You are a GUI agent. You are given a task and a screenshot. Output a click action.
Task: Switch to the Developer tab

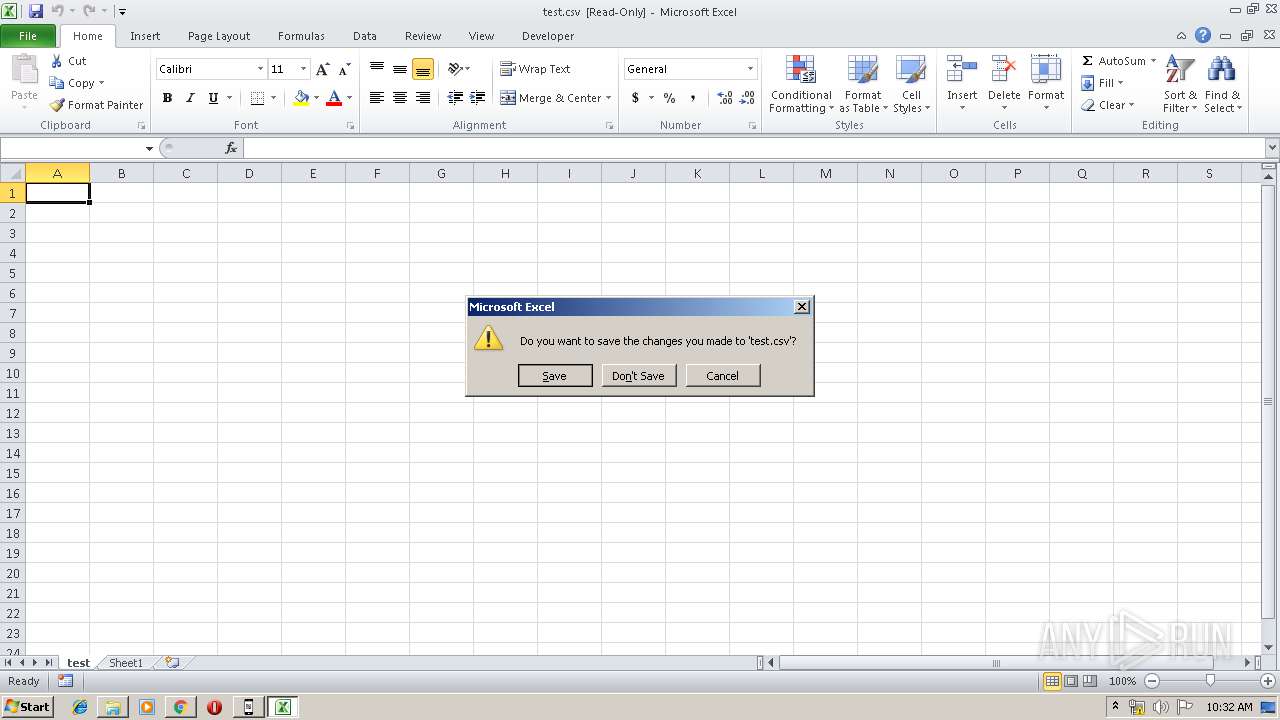tap(548, 36)
